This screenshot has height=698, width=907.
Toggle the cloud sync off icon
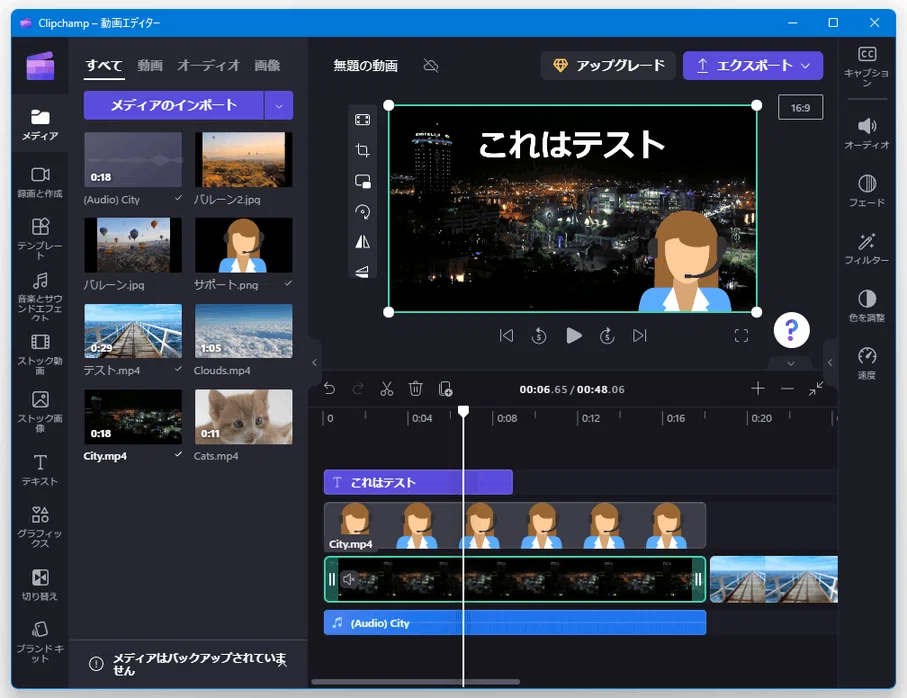(x=431, y=65)
